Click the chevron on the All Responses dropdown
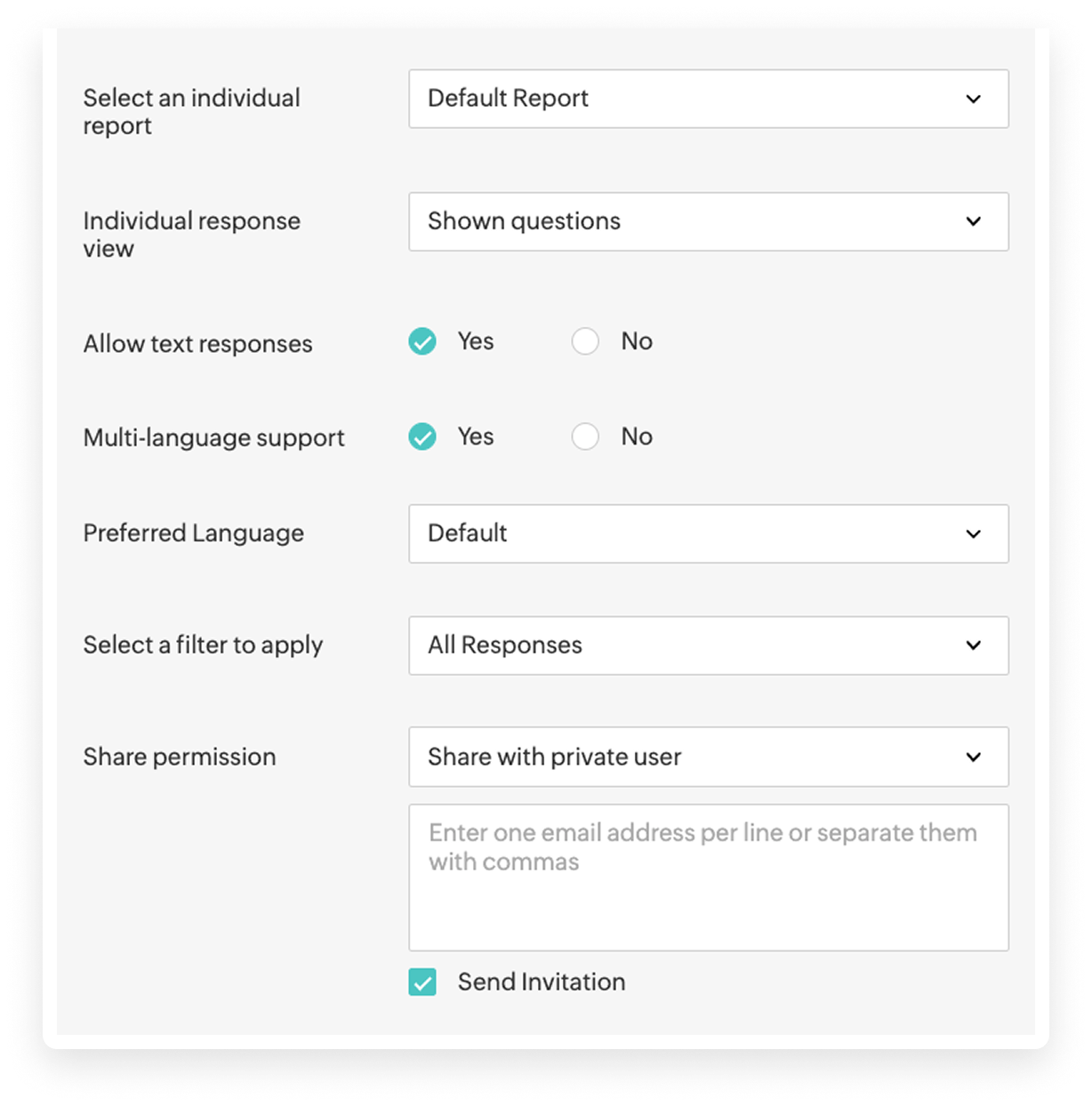Image resolution: width=1092 pixels, height=1106 pixels. 975,645
